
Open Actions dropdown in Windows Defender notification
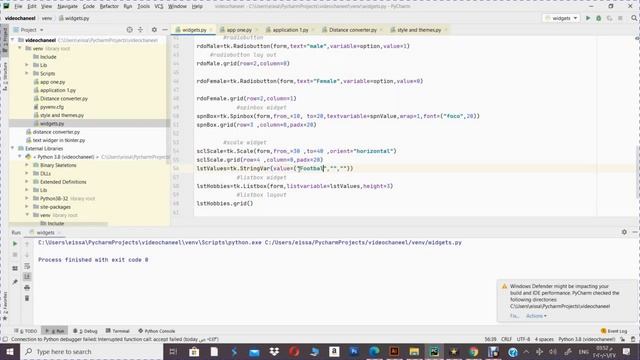coord(536,316)
